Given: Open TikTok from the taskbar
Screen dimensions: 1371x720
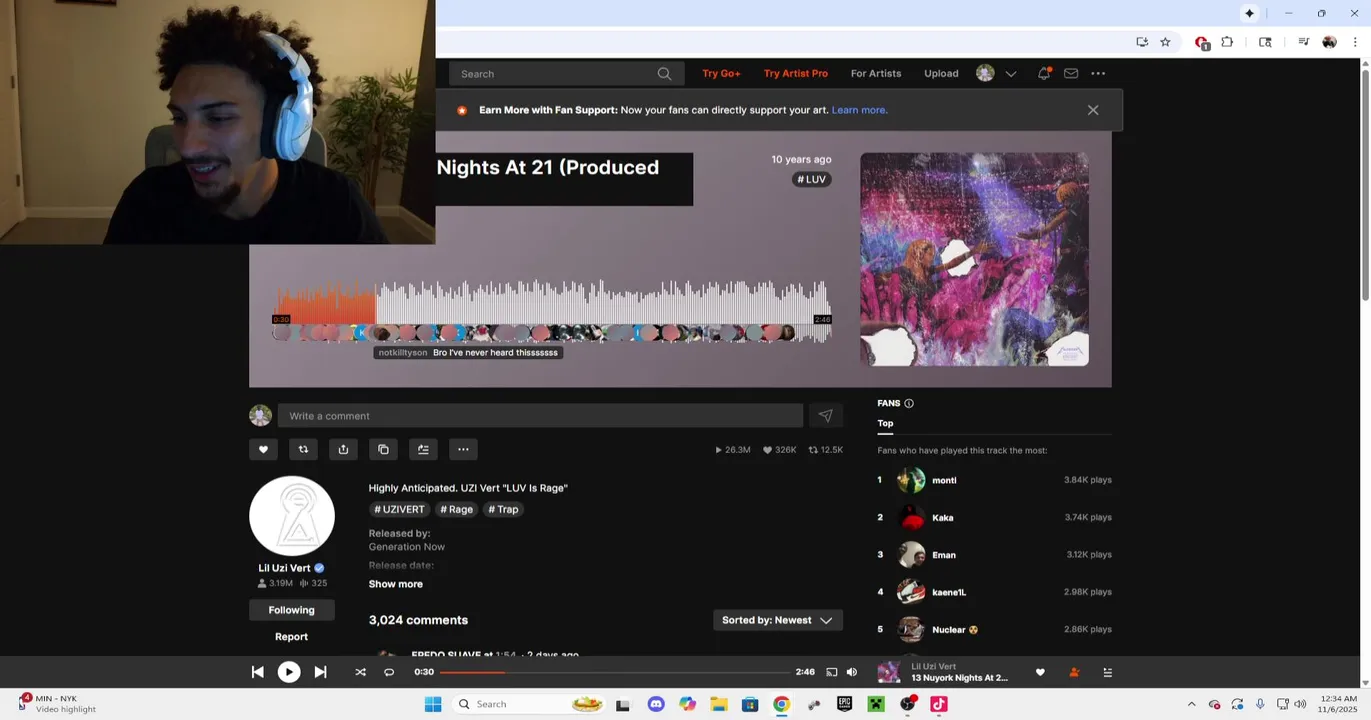Looking at the screenshot, I should (x=939, y=704).
